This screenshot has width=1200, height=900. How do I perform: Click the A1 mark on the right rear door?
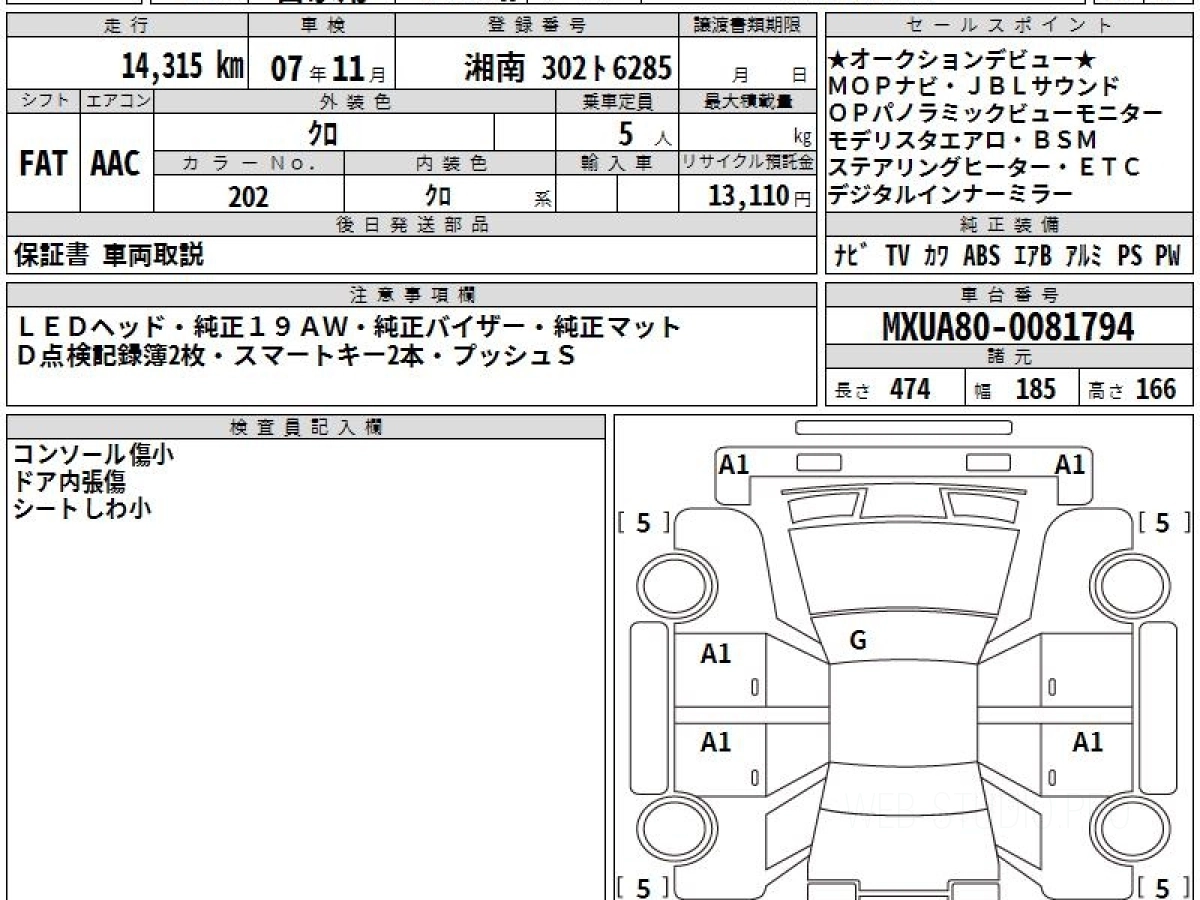[1088, 742]
